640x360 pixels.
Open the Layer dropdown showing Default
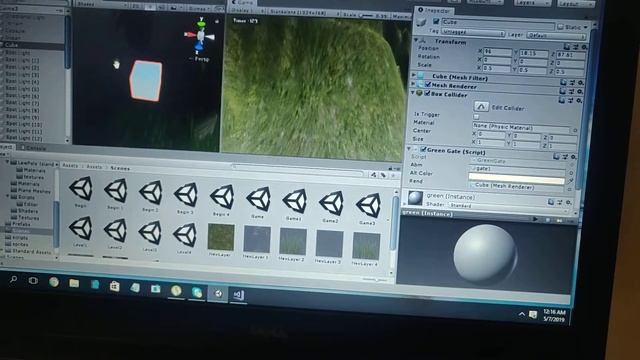556,36
